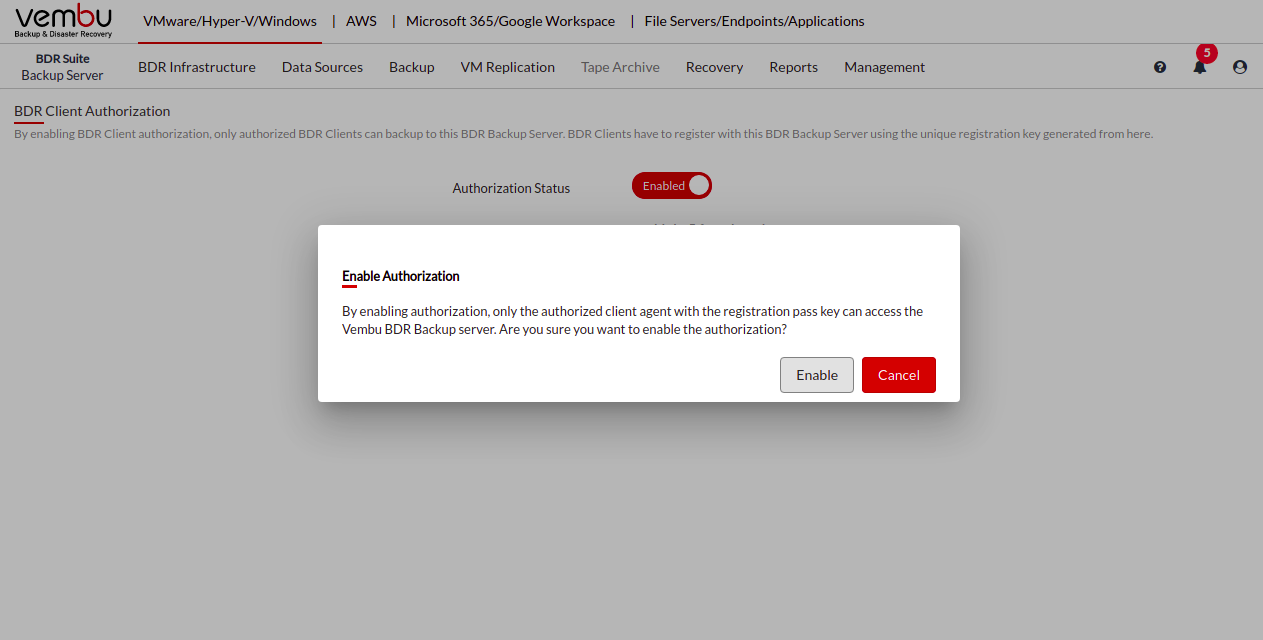Open the Backup menu
This screenshot has height=640, width=1263.
click(x=412, y=67)
